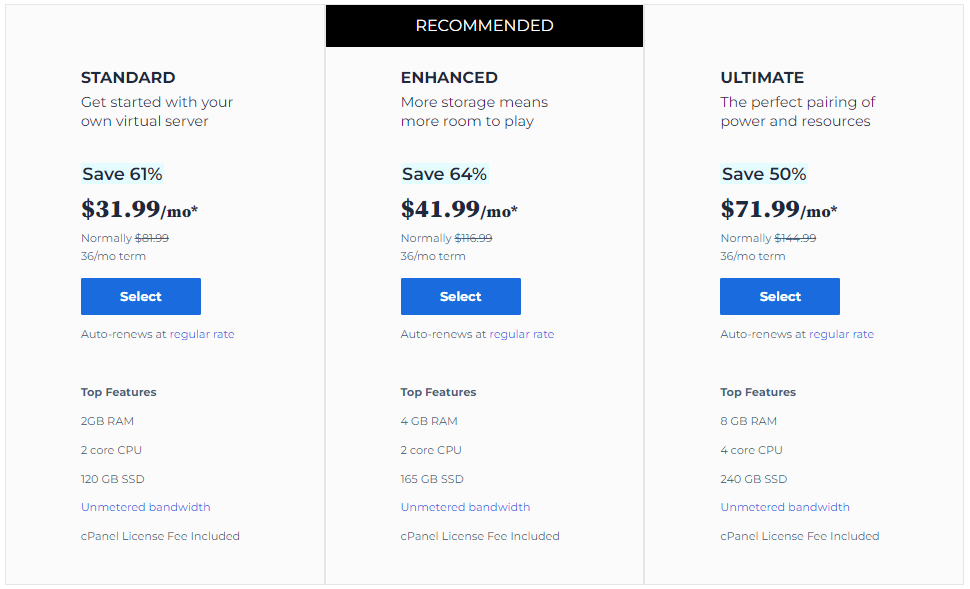Select the Enhanced plan
This screenshot has width=970, height=589.
460,296
